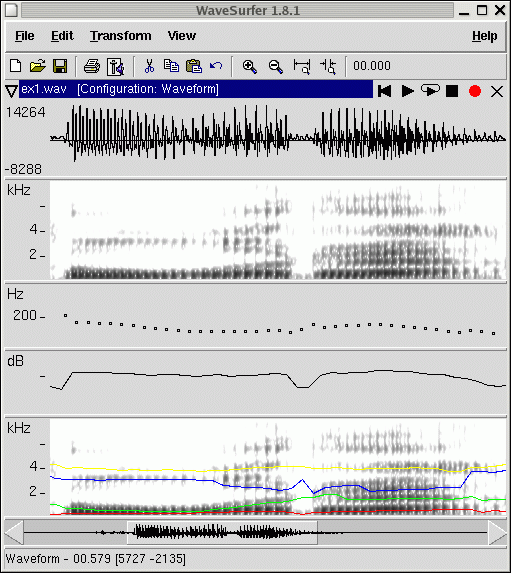Start recording with the red circle button
This screenshot has width=511, height=573.
pyautogui.click(x=475, y=91)
